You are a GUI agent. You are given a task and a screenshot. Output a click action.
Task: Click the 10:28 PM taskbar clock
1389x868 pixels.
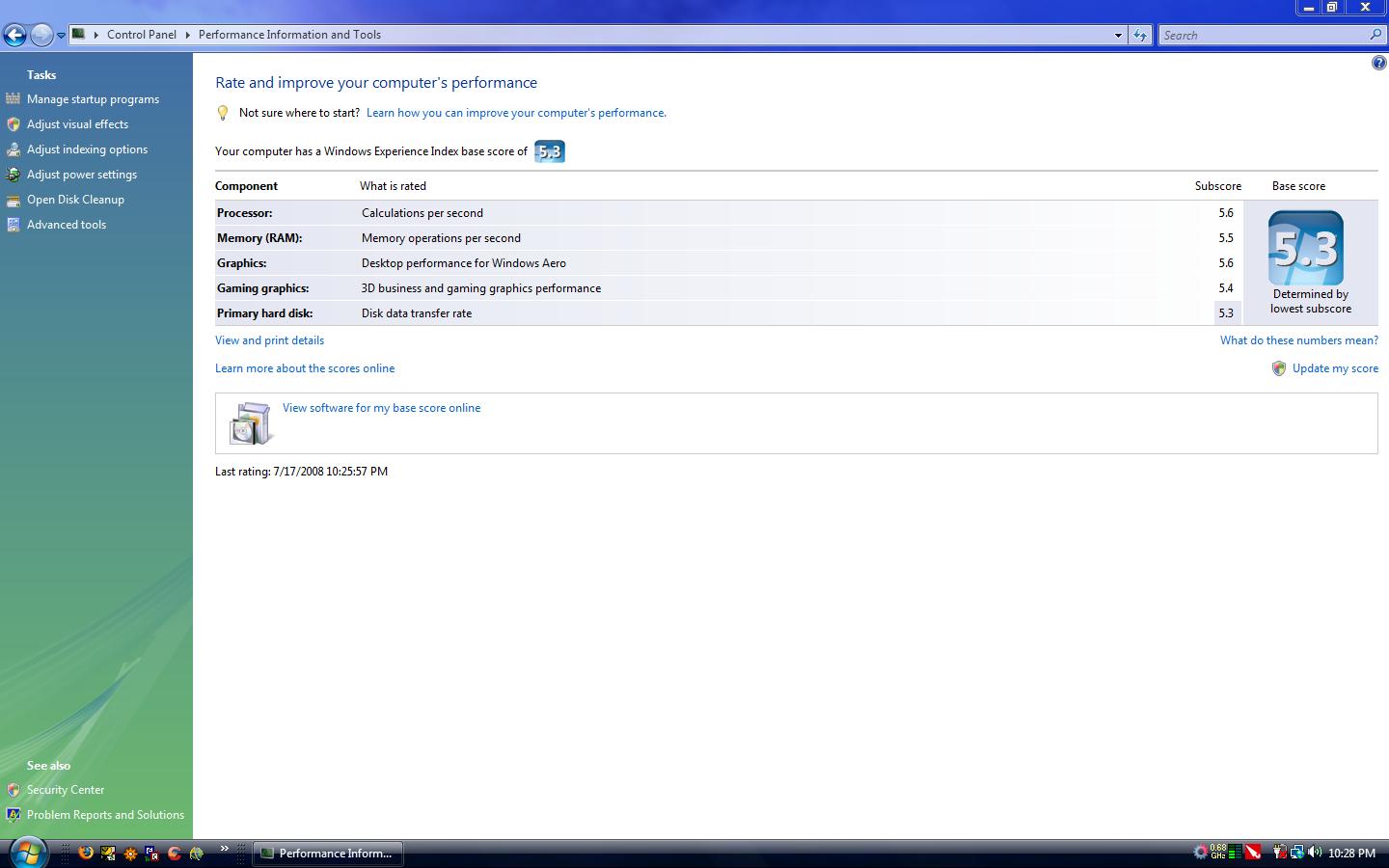[x=1351, y=854]
